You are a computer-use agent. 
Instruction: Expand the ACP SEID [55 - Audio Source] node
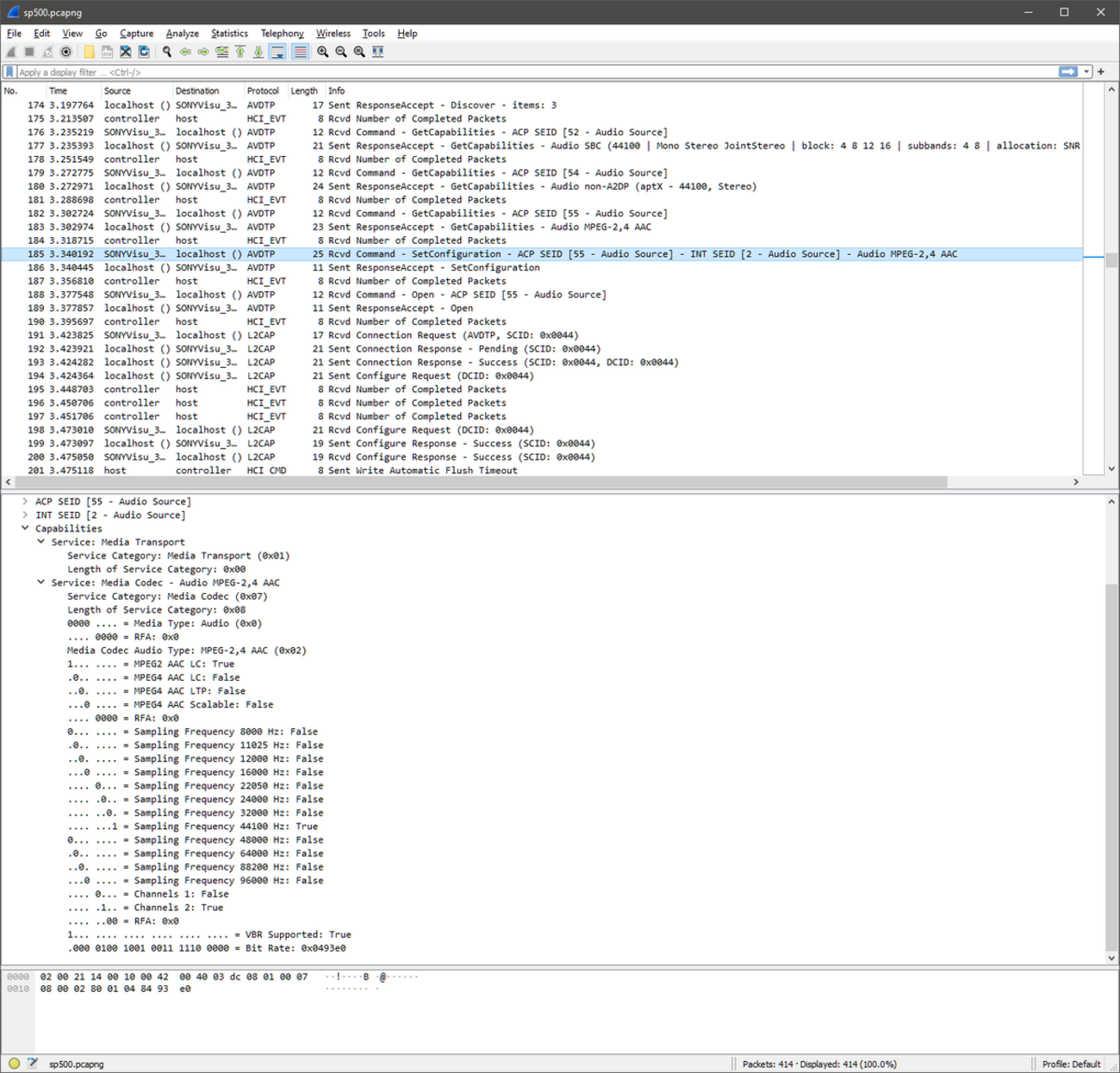[25, 502]
